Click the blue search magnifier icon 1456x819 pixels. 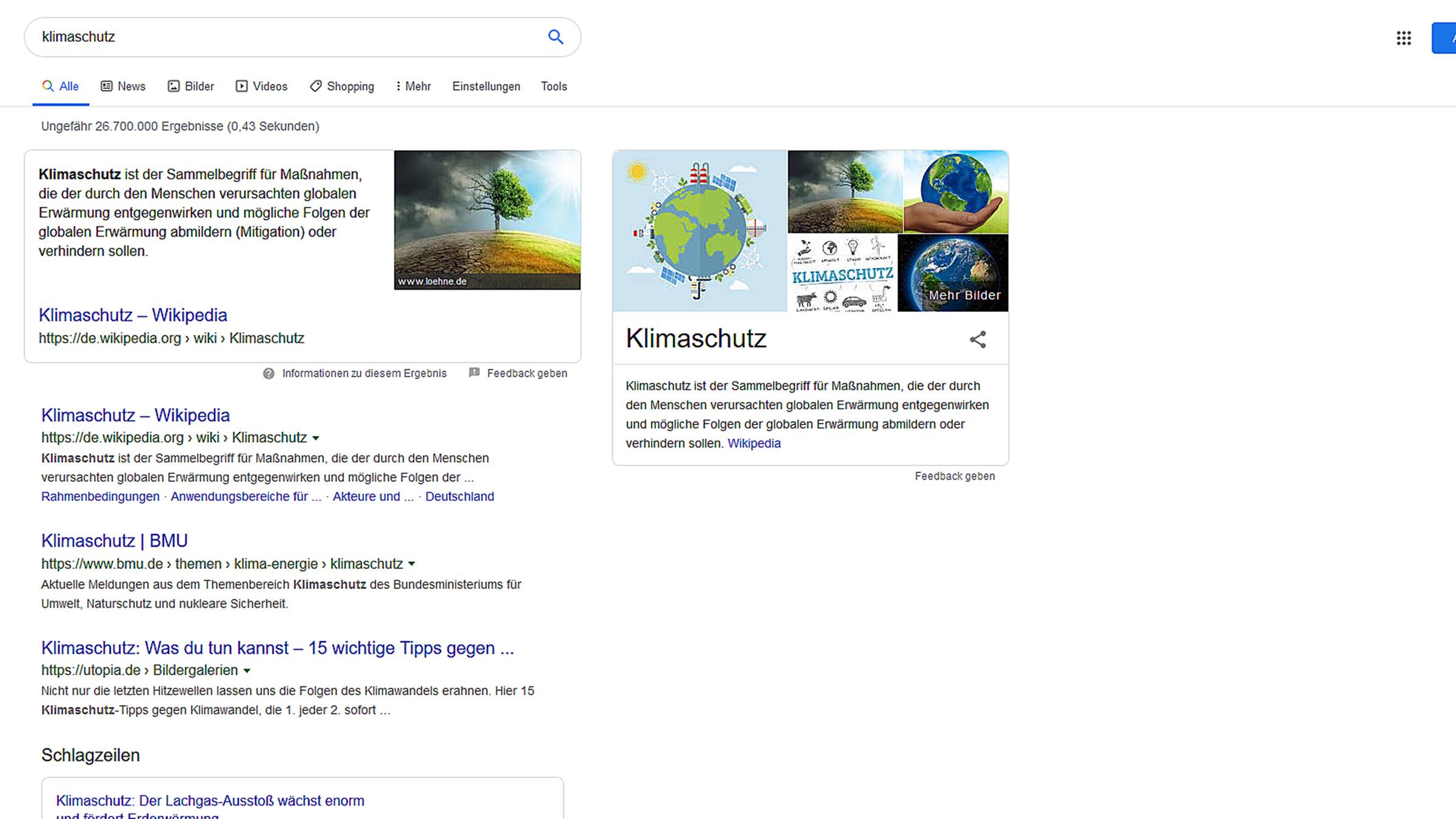pos(555,37)
